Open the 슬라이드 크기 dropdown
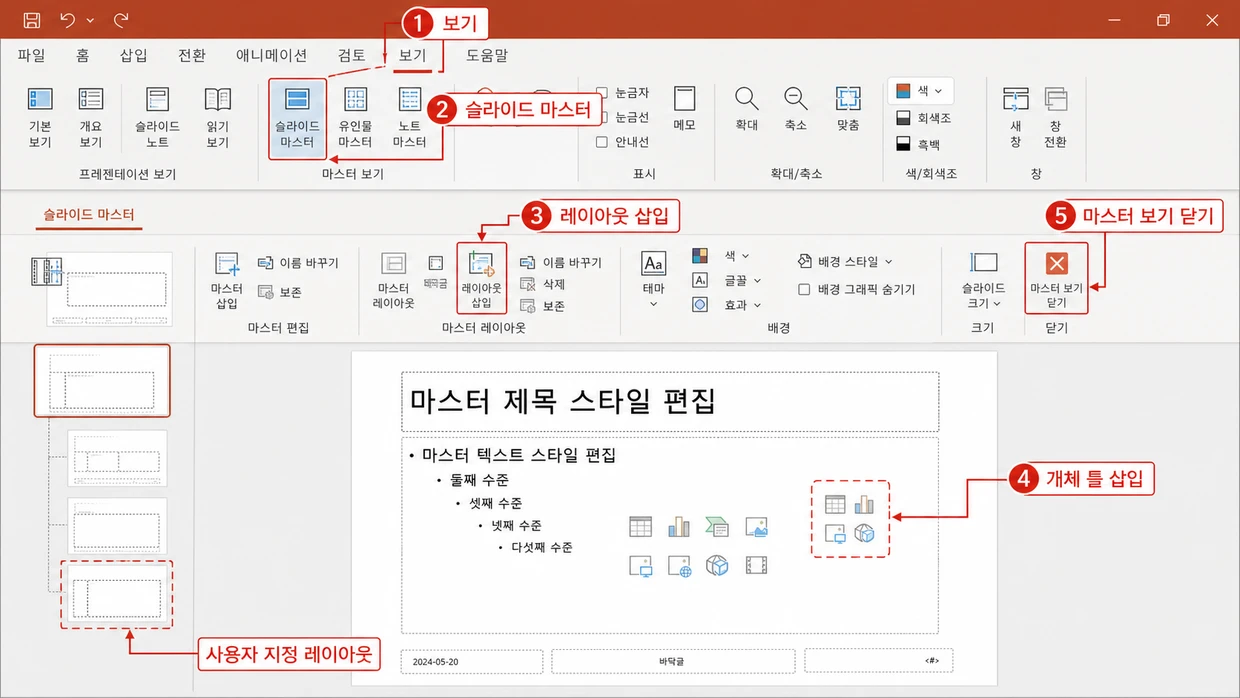1240x698 pixels. [x=985, y=281]
